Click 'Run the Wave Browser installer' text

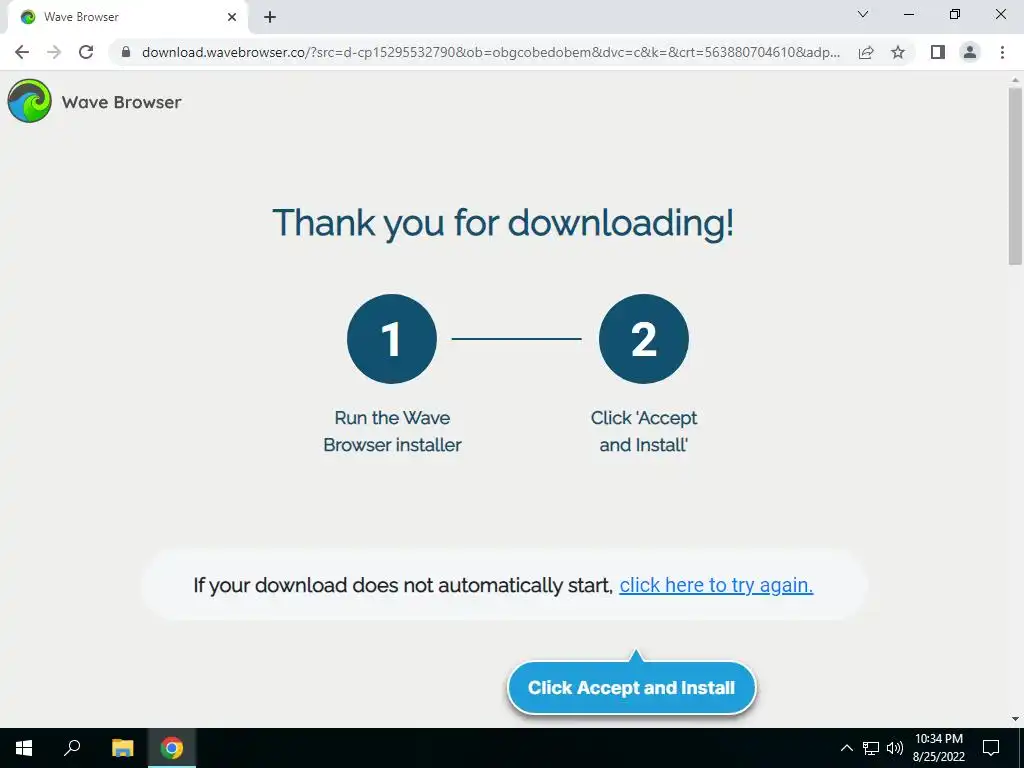(x=392, y=431)
